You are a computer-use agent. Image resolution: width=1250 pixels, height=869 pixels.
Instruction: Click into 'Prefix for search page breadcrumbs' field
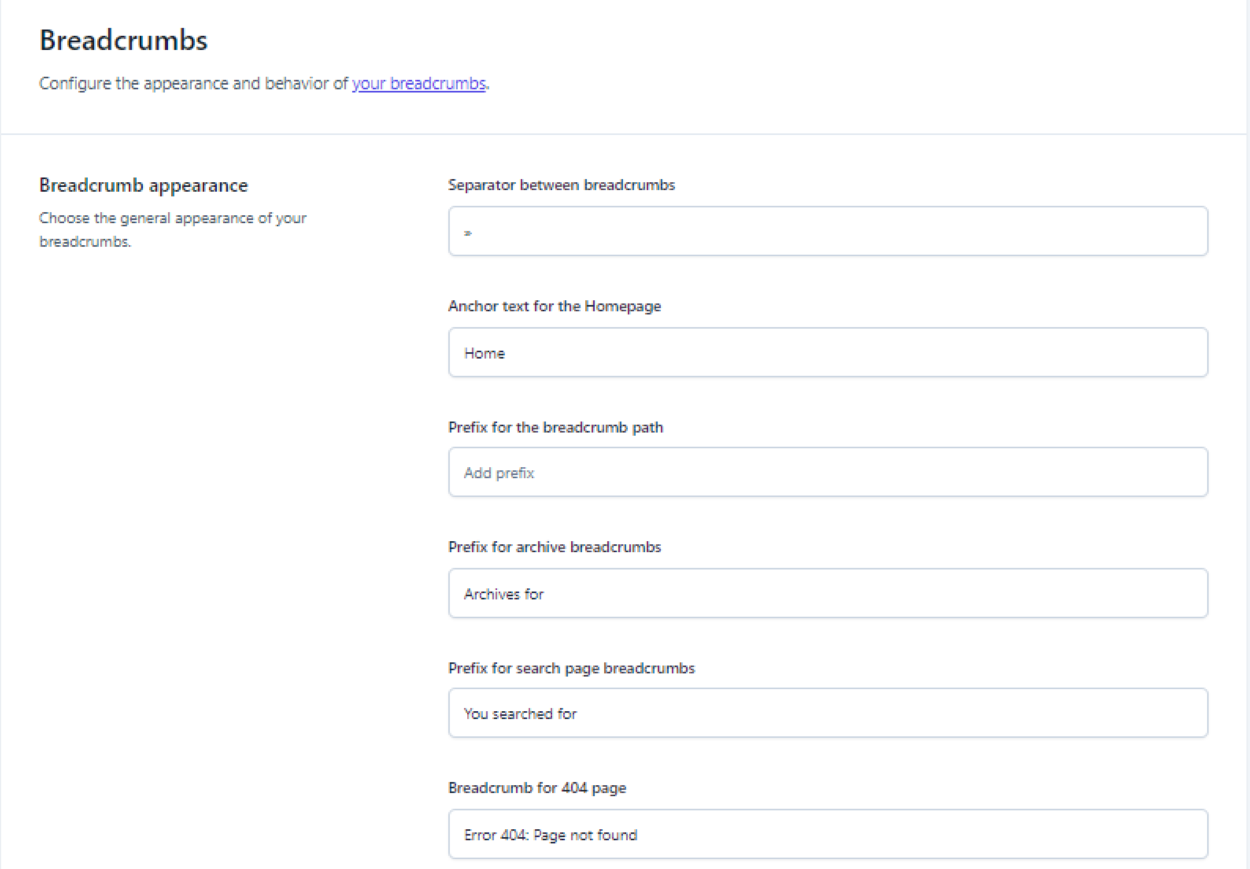pyautogui.click(x=827, y=714)
